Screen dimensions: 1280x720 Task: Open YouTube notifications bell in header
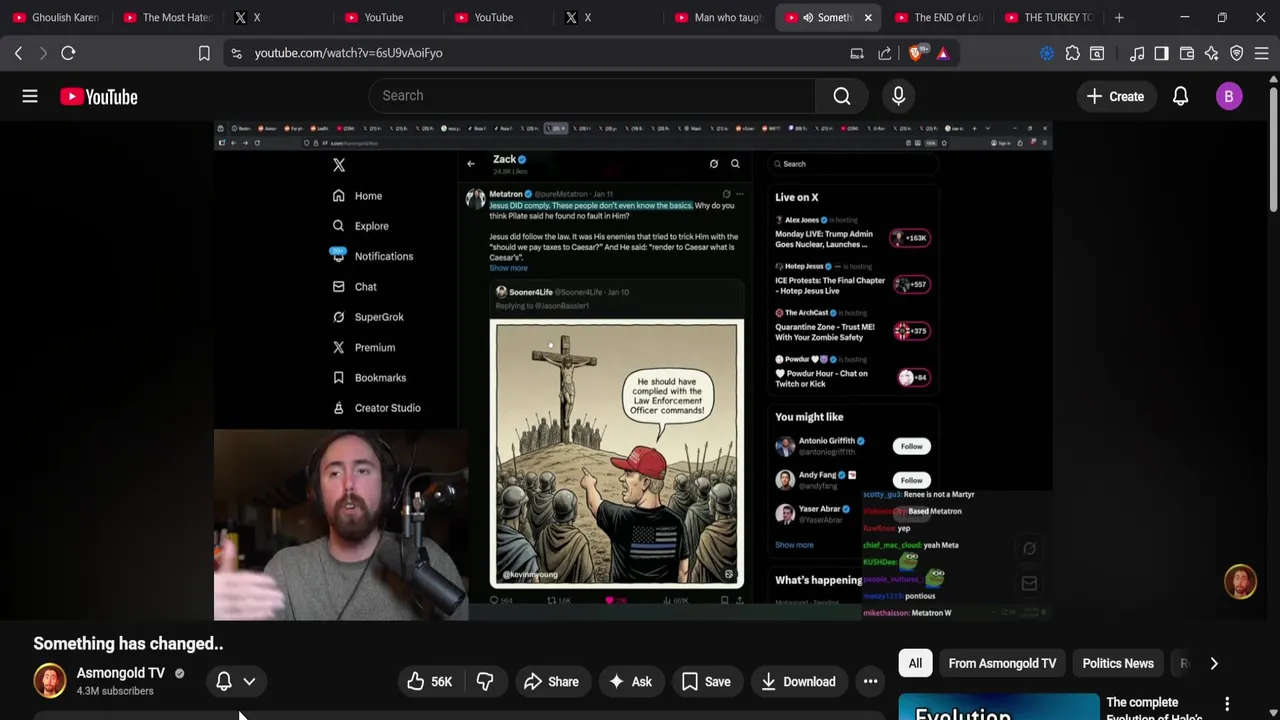(1180, 96)
